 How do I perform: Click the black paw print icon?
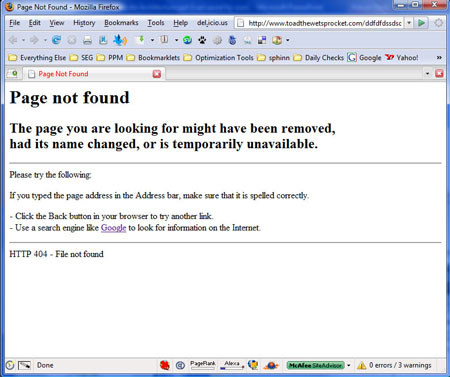click(202, 41)
